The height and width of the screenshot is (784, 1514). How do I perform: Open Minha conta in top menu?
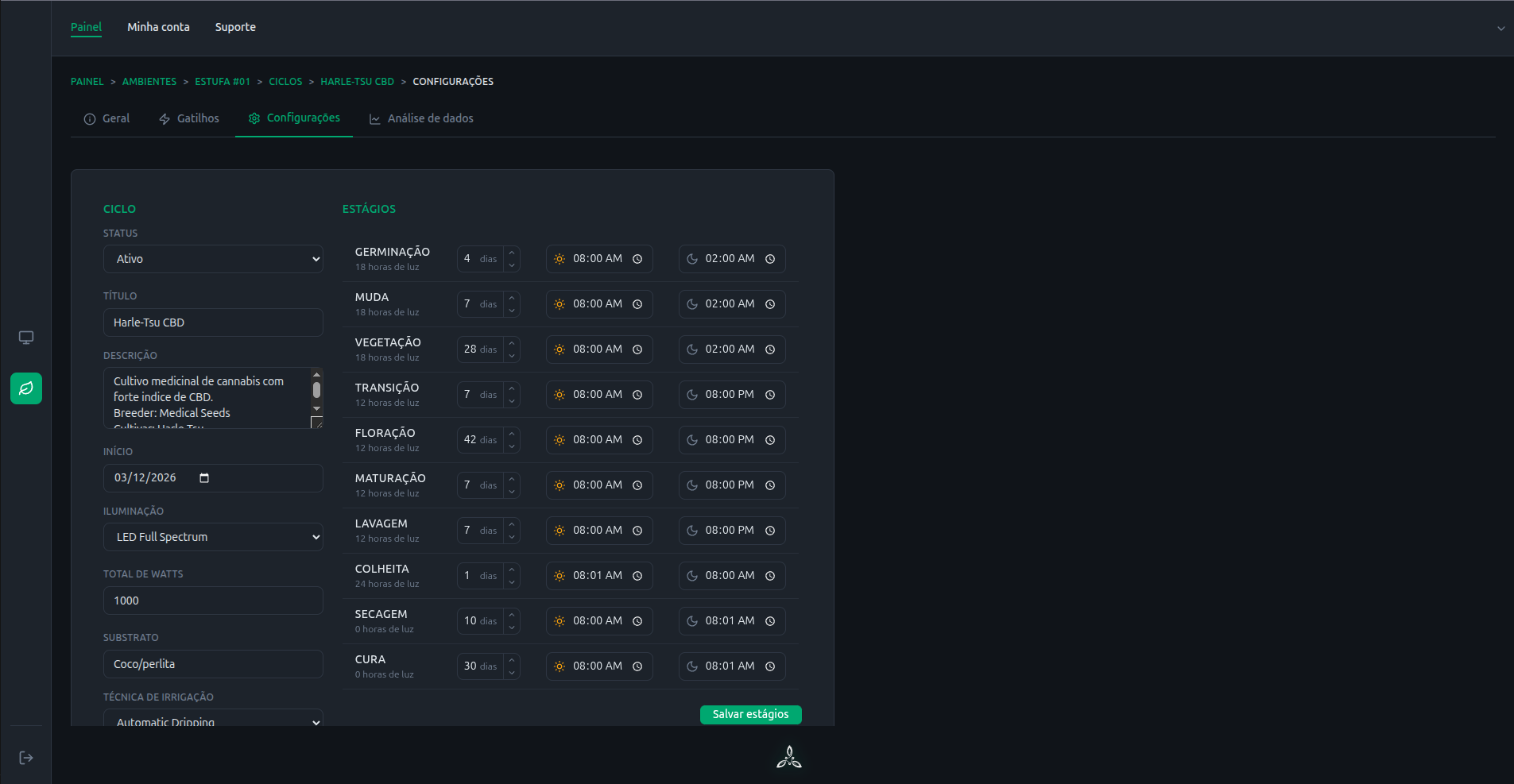[x=158, y=27]
